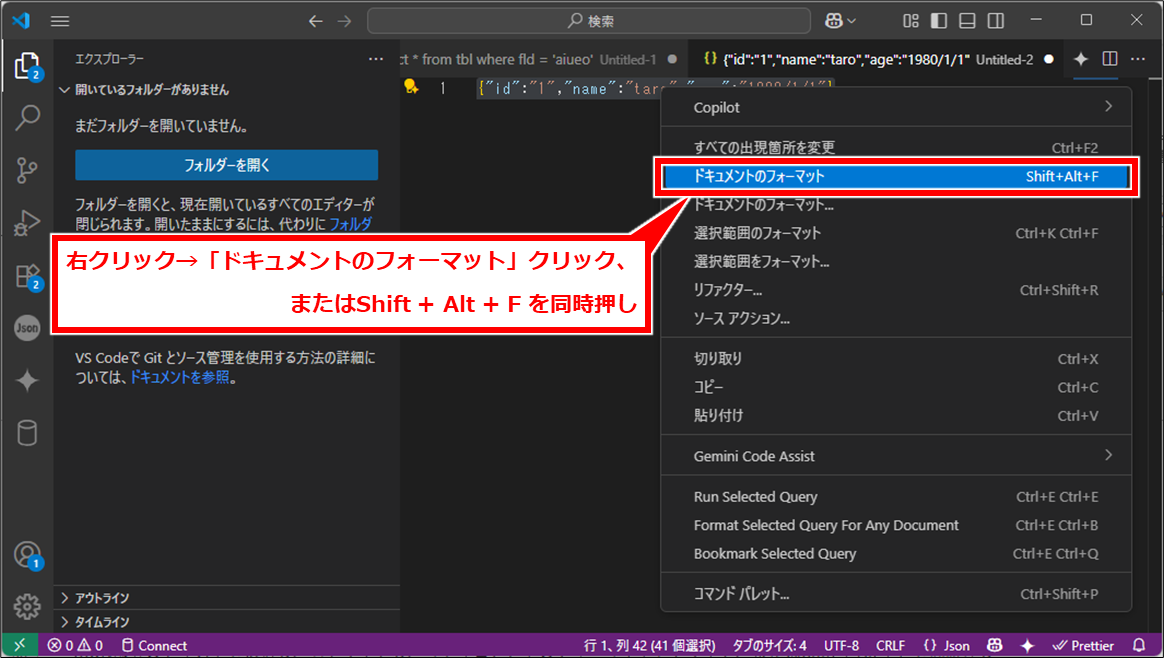Open notifications bell in status bar

coord(1140,645)
